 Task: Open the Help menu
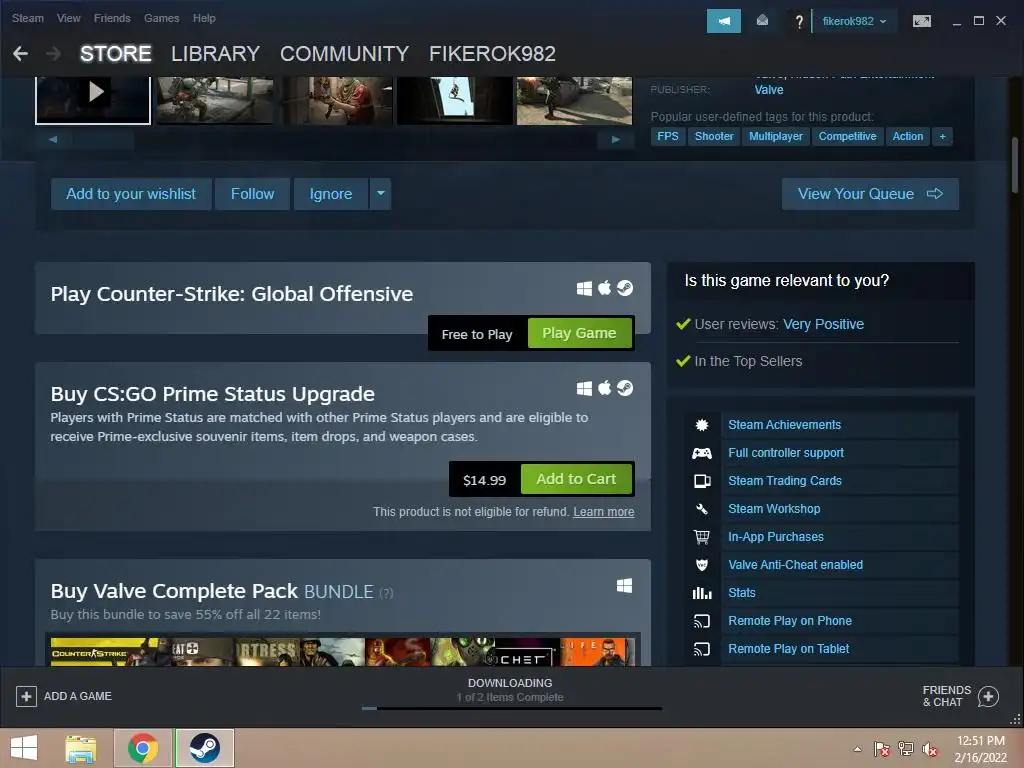tap(204, 18)
